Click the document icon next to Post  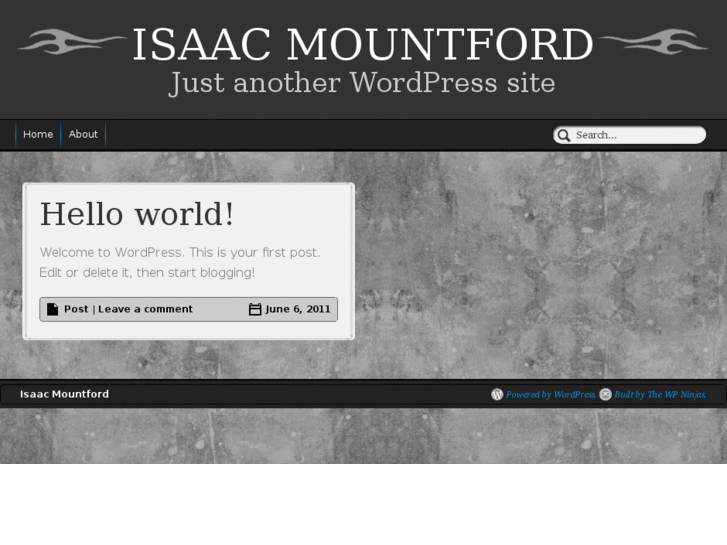[x=53, y=309]
